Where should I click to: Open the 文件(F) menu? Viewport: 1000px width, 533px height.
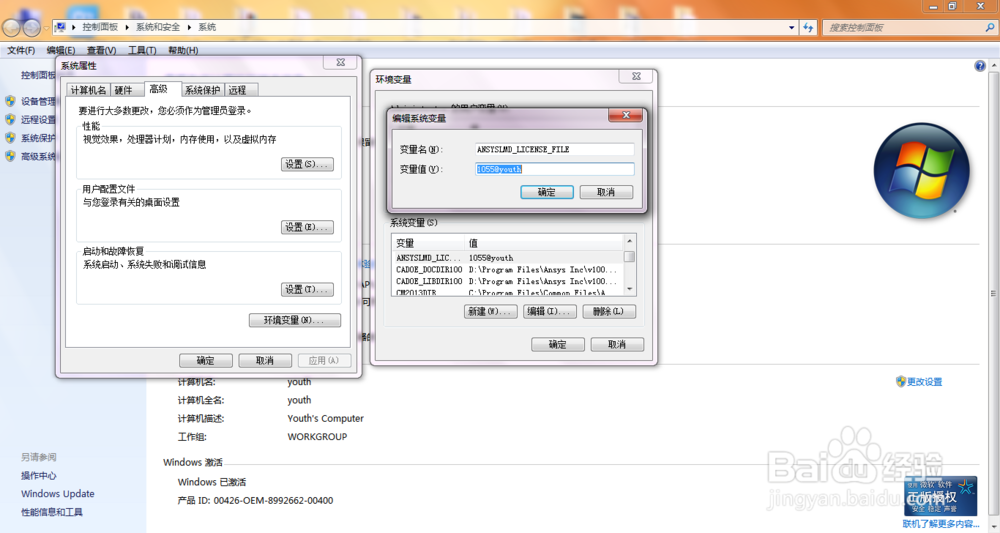coord(21,50)
